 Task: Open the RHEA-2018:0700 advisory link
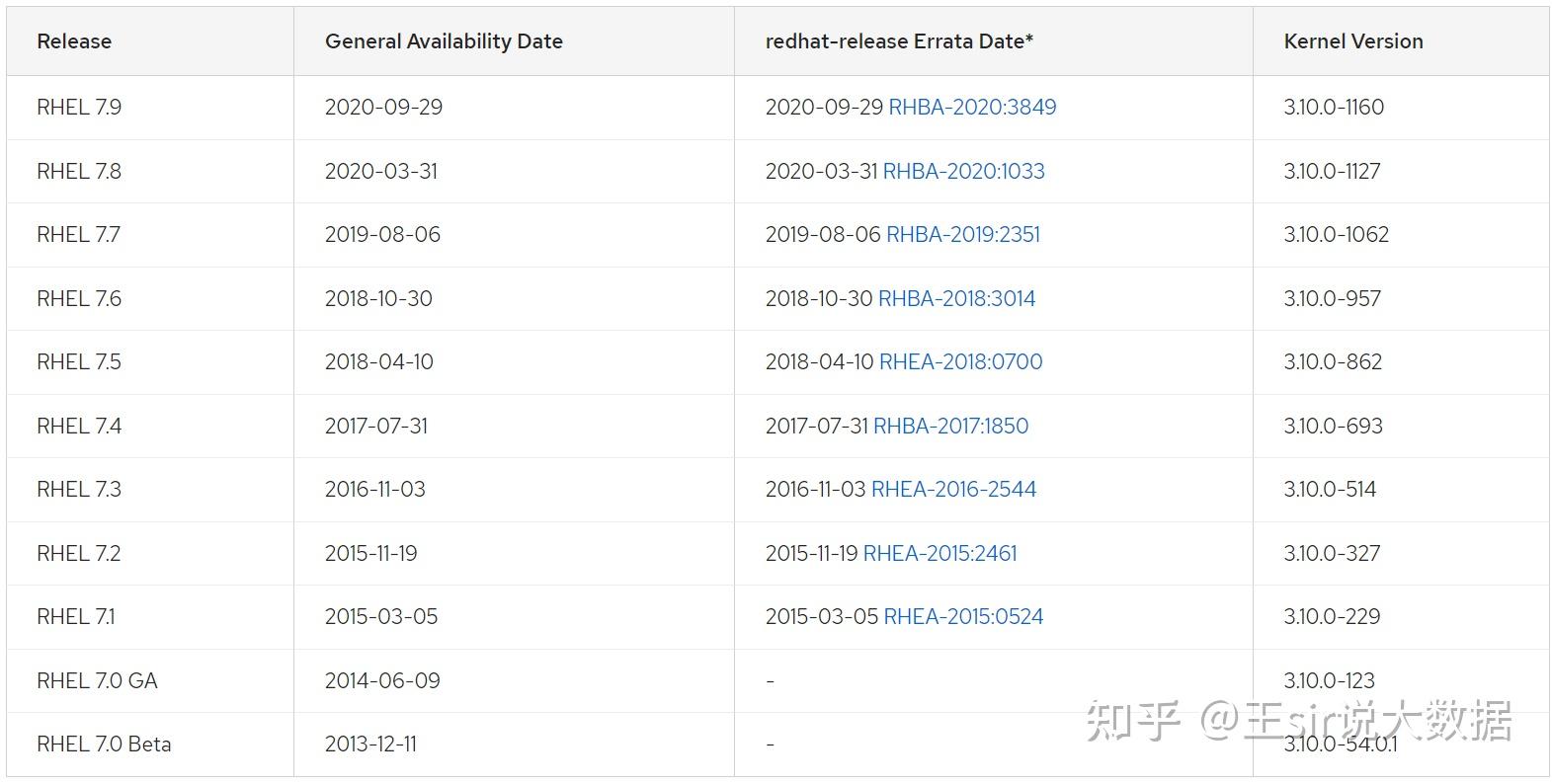click(x=960, y=361)
